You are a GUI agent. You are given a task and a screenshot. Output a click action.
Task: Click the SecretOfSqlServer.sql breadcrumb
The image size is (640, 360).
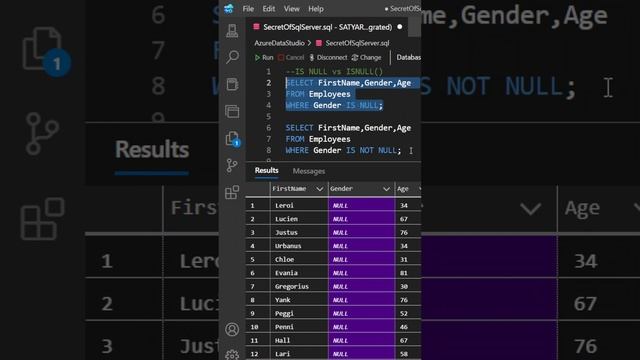353,43
